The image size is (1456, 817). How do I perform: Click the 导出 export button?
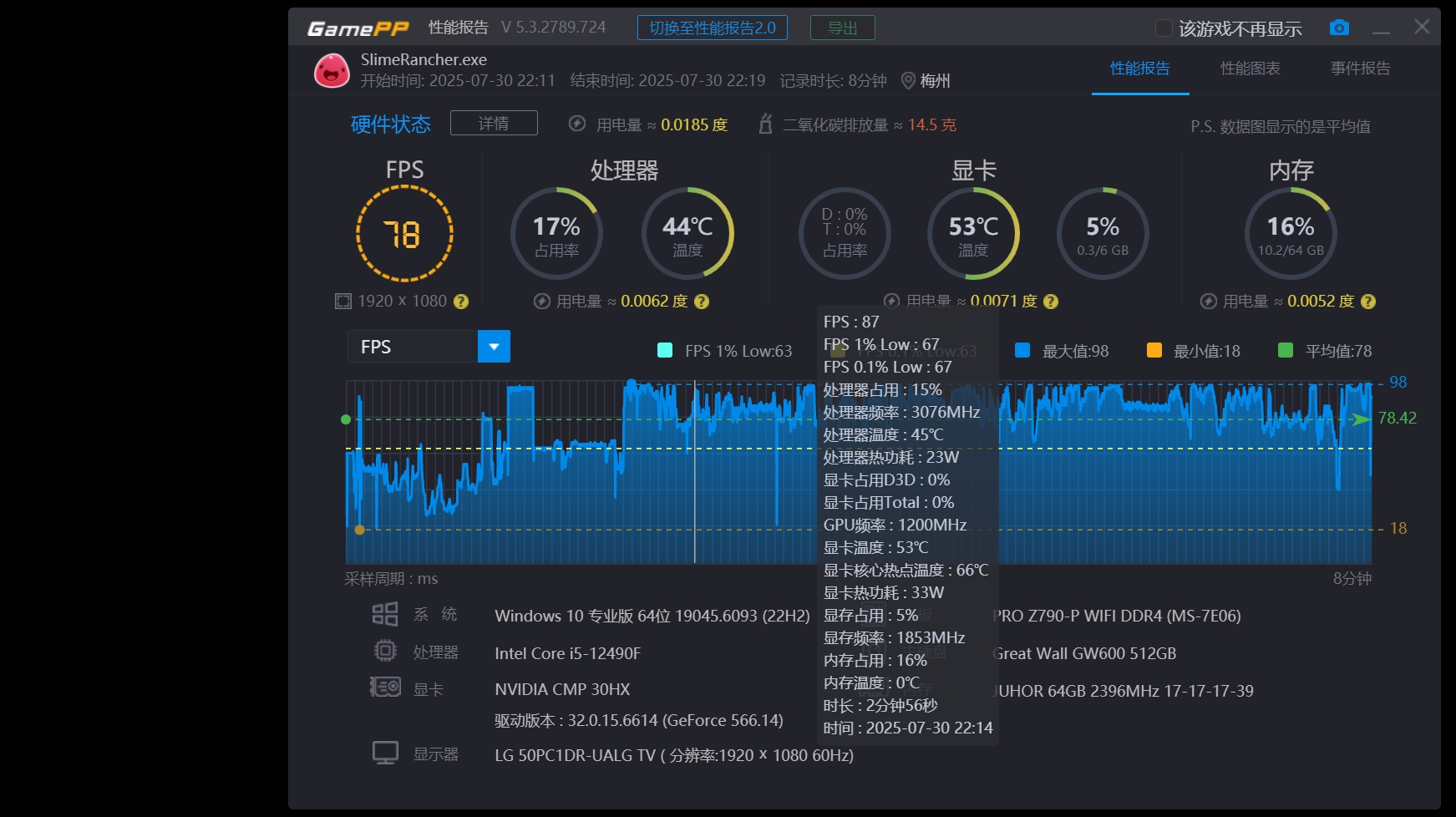pos(843,28)
